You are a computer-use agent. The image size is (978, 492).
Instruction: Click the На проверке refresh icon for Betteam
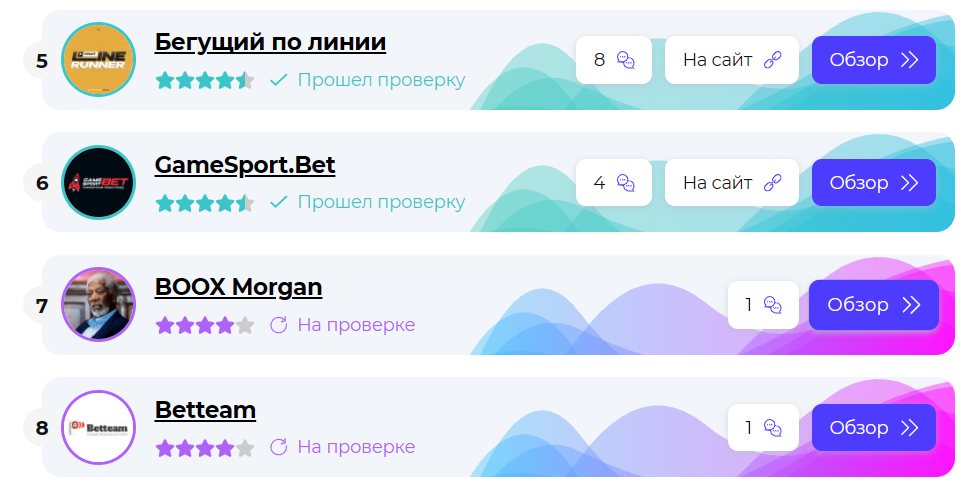(x=278, y=447)
